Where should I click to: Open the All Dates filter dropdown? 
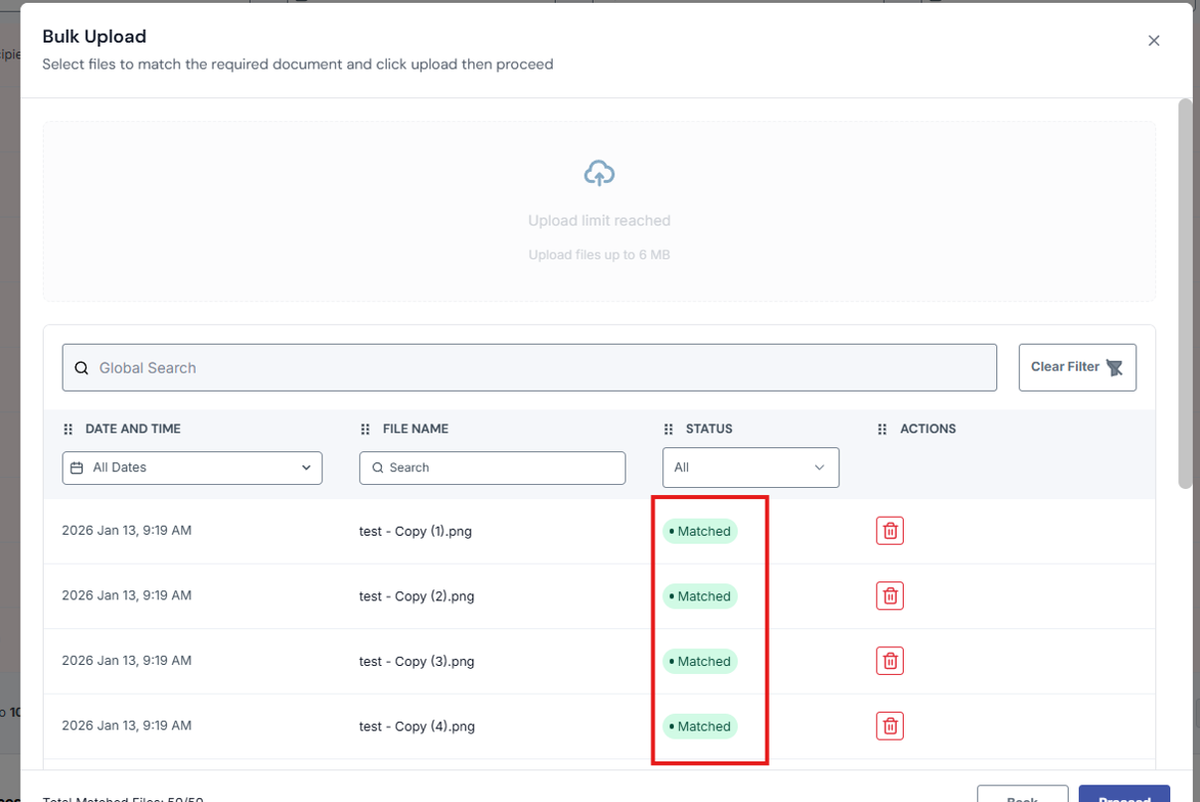coord(192,468)
